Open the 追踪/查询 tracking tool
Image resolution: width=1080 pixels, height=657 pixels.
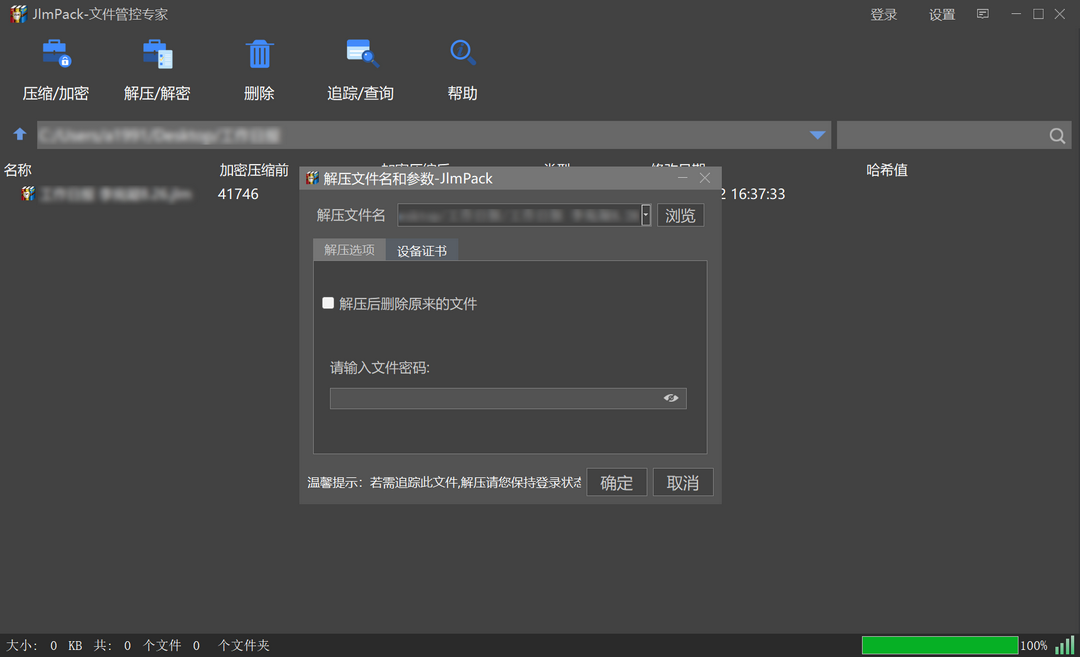coord(360,67)
